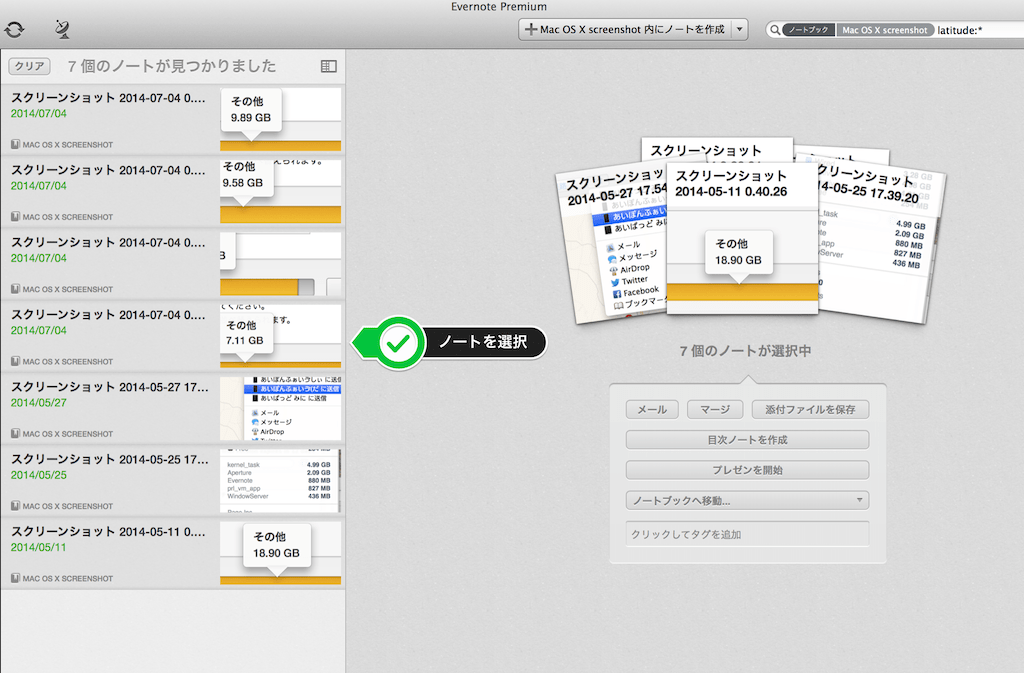Click the 7 個のノートが見つかりました label

click(x=172, y=66)
